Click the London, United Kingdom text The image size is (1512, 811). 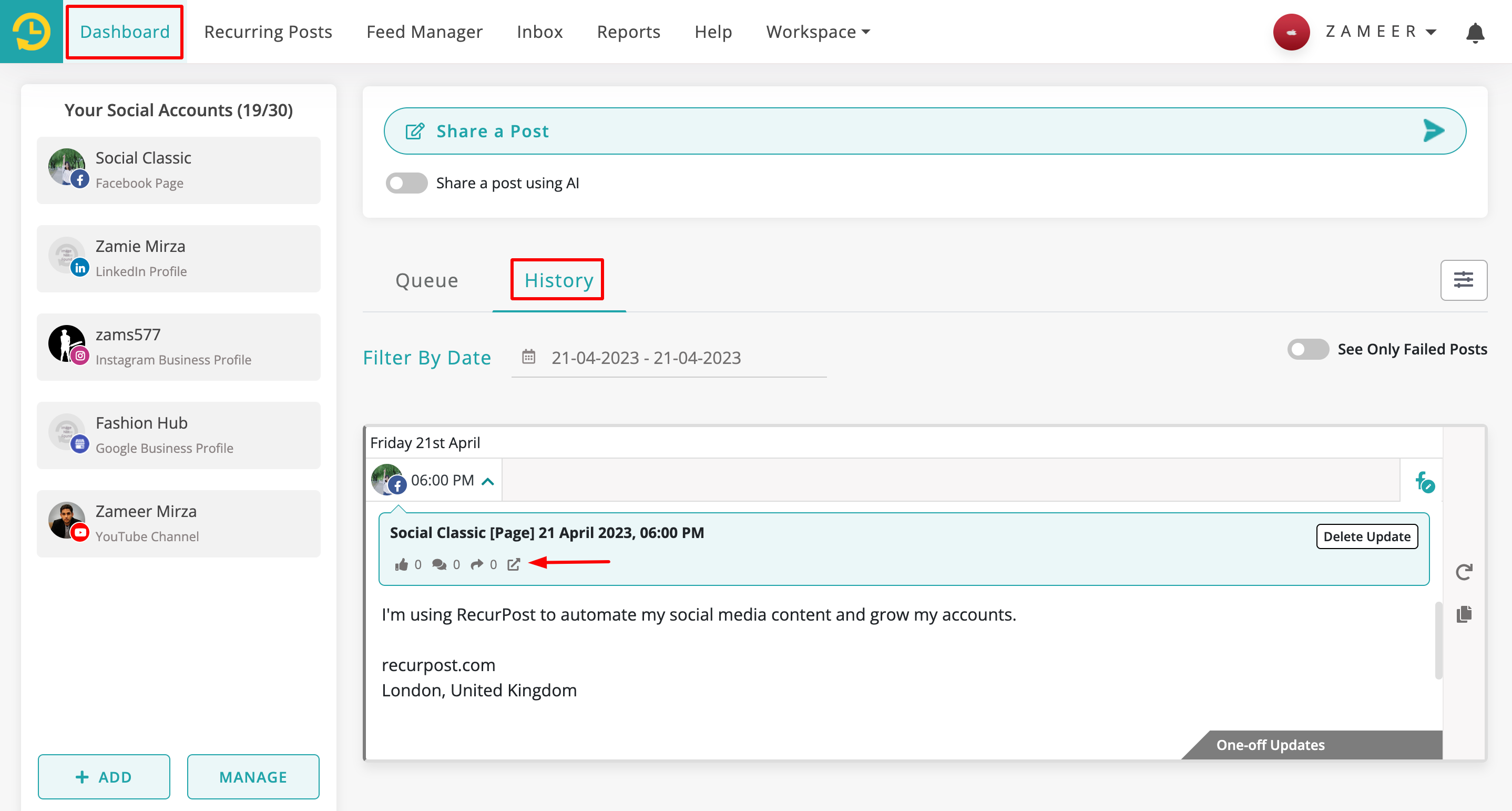[479, 690]
